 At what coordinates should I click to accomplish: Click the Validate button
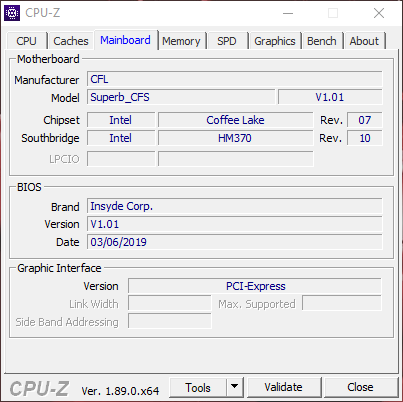coord(284,387)
